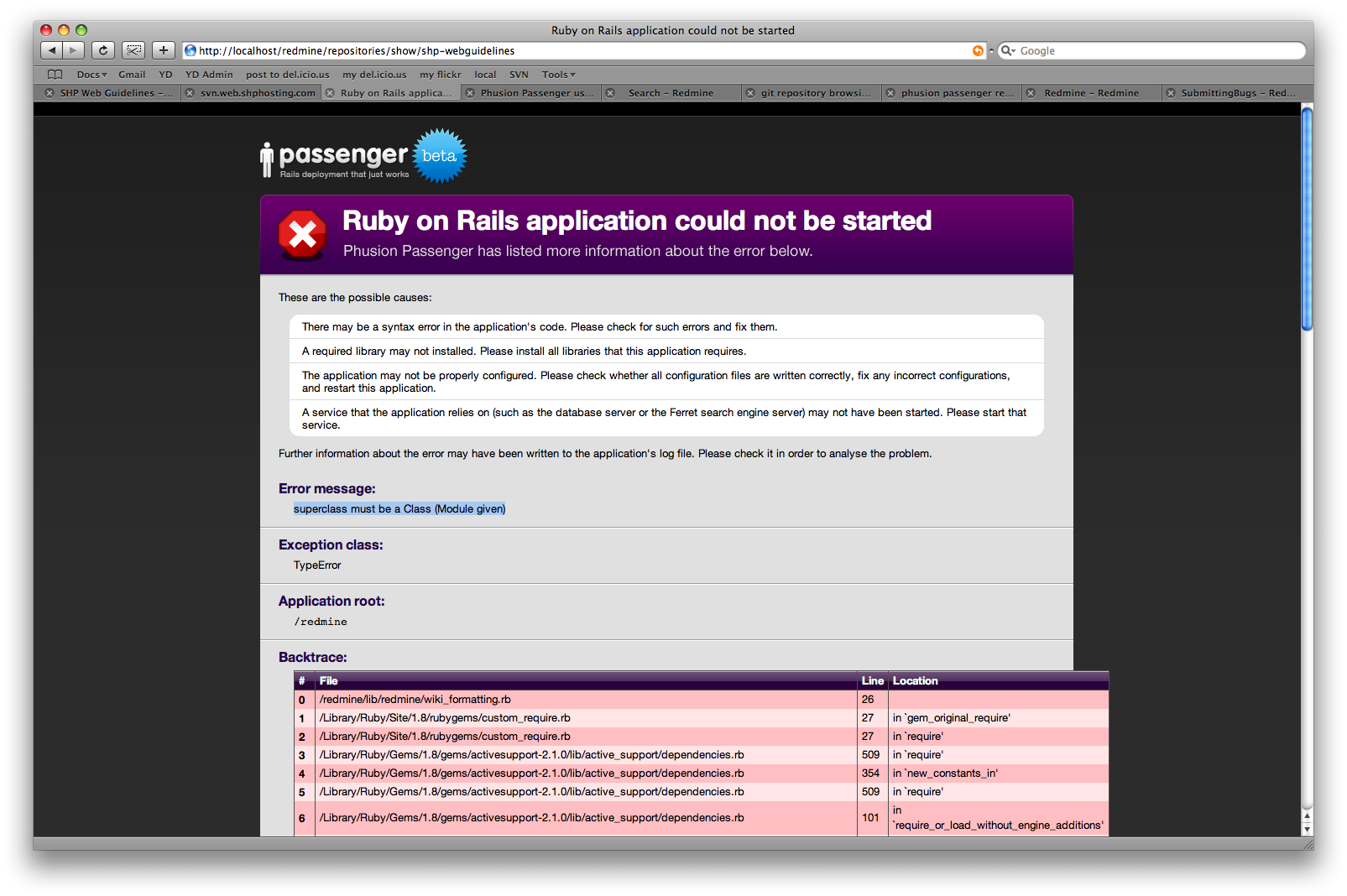Image resolution: width=1347 pixels, height=896 pixels.
Task: Click backtrace file 'wiki_formatting.rb' row 0
Action: click(415, 699)
